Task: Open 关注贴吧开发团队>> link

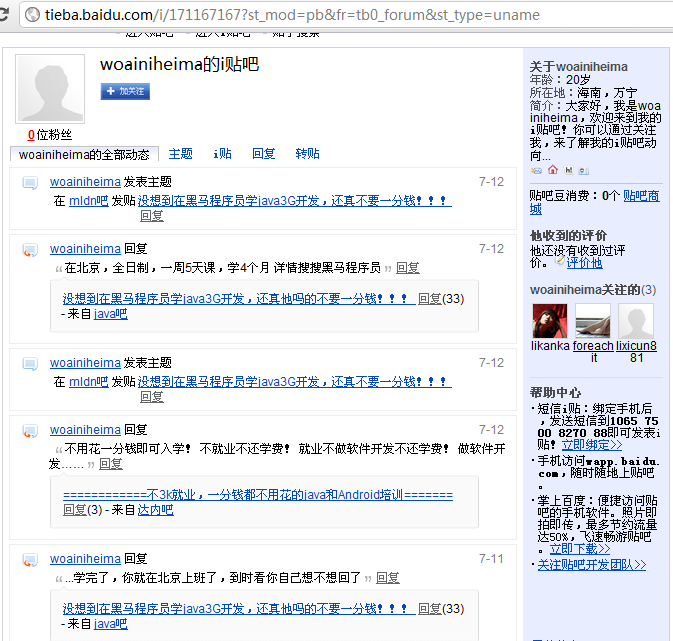Action: 592,565
